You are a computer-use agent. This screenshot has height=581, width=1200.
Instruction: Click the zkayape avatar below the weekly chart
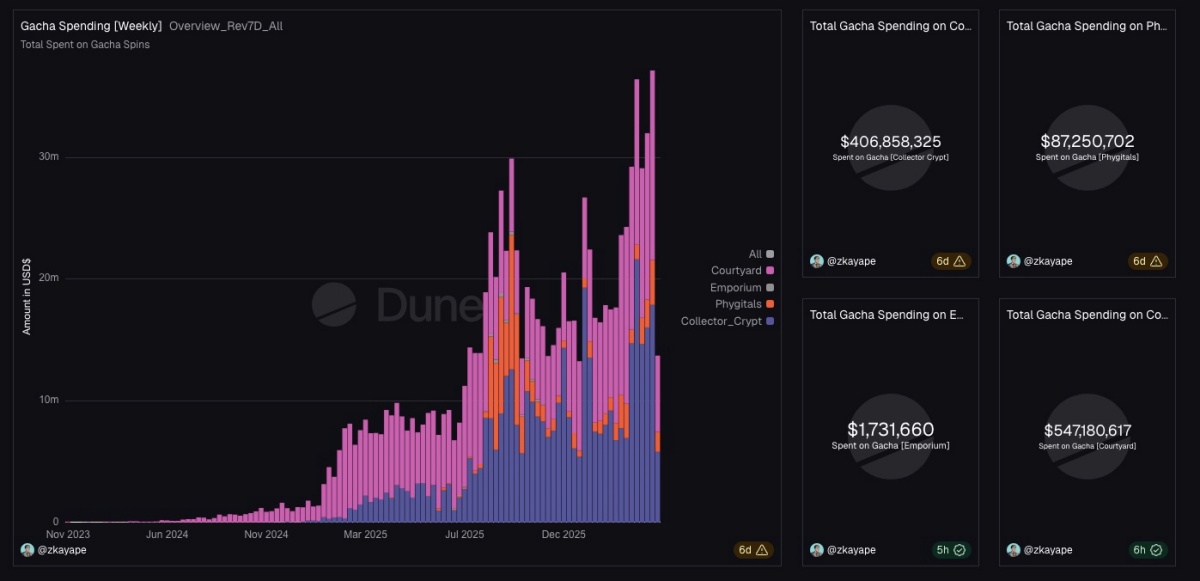click(27, 550)
